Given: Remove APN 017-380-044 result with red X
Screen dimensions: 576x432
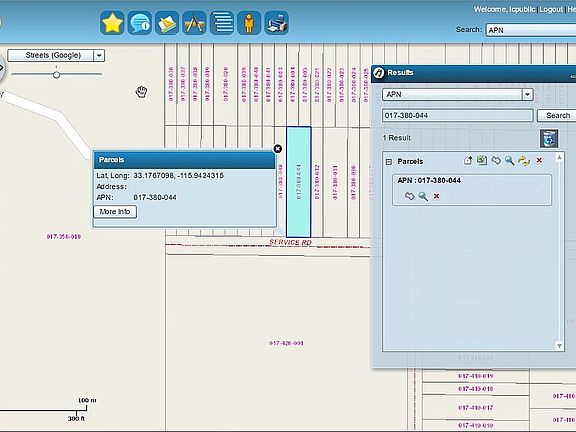Looking at the screenshot, I should click(x=436, y=196).
